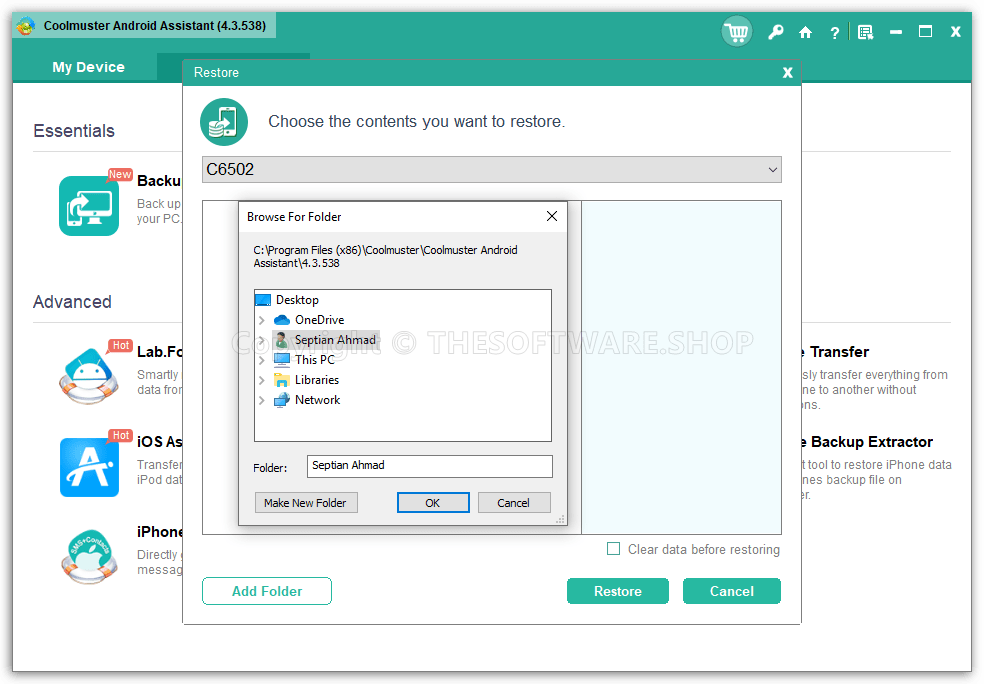Open the shopping cart icon in title bar
The width and height of the screenshot is (984, 684).
coord(737,31)
